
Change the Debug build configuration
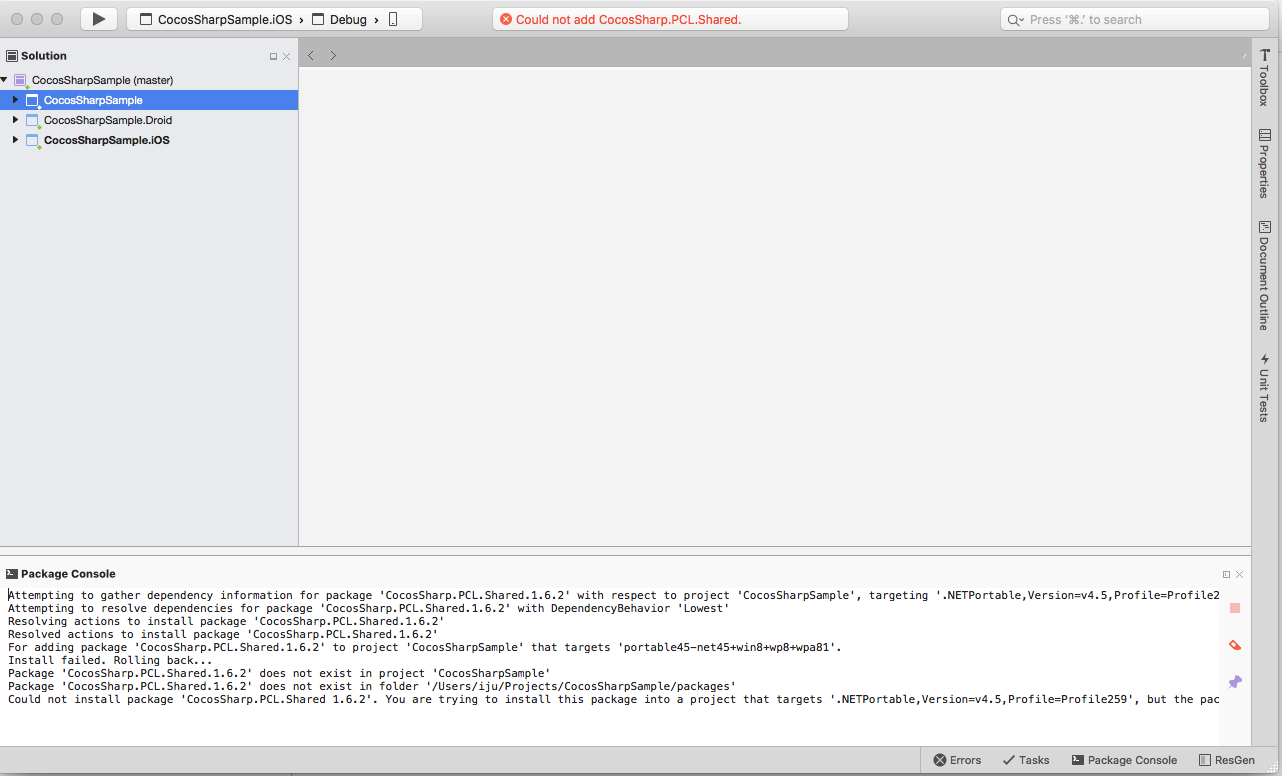(x=340, y=20)
